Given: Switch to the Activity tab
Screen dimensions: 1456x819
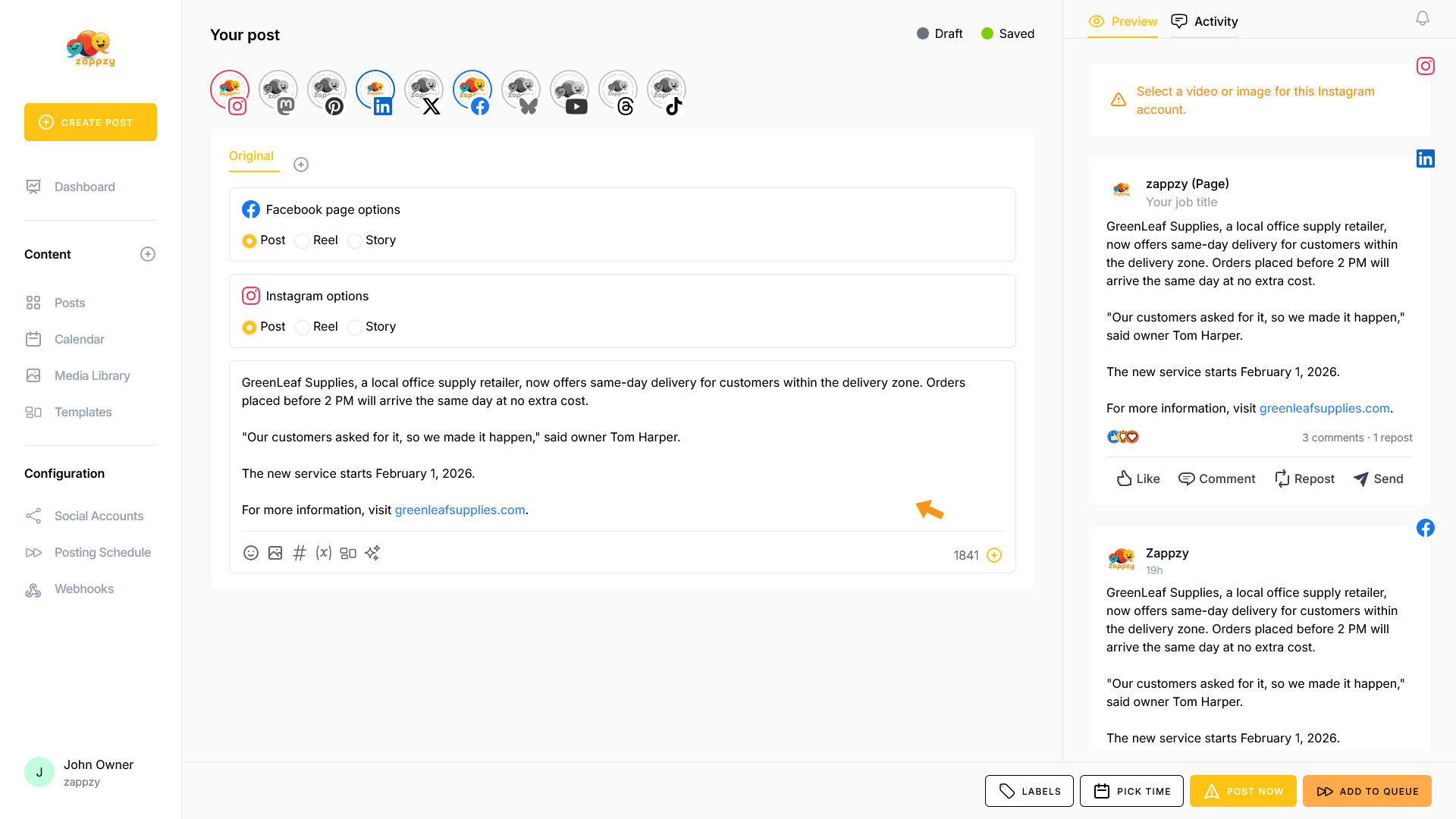Looking at the screenshot, I should pos(1204,21).
